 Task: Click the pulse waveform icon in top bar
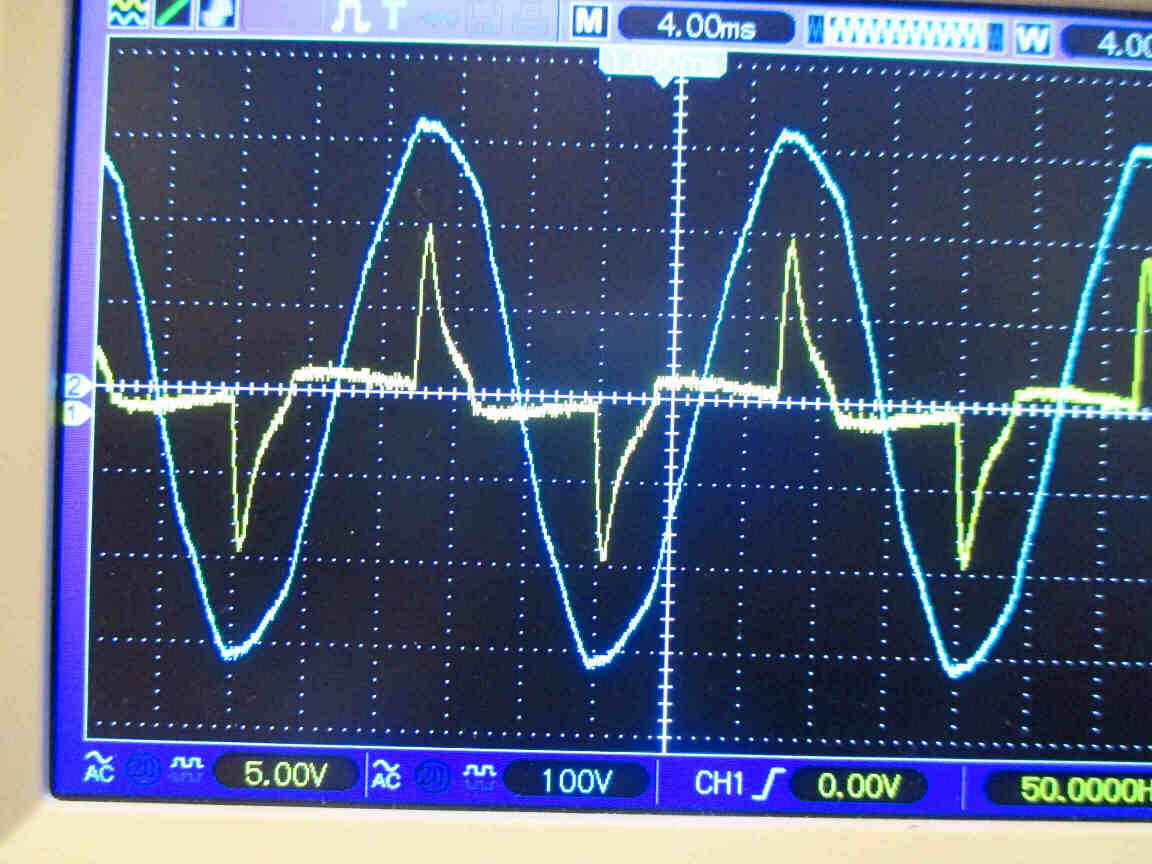[350, 16]
